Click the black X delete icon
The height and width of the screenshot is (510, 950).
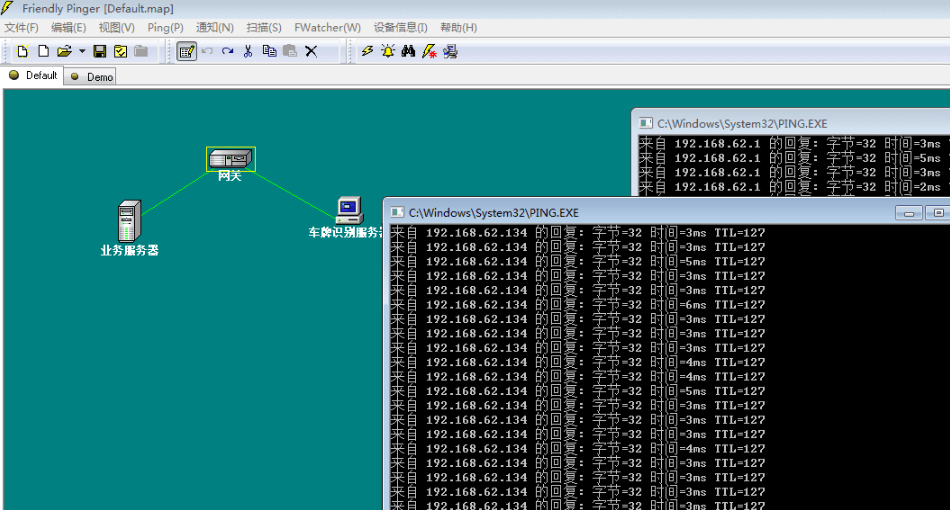point(311,51)
